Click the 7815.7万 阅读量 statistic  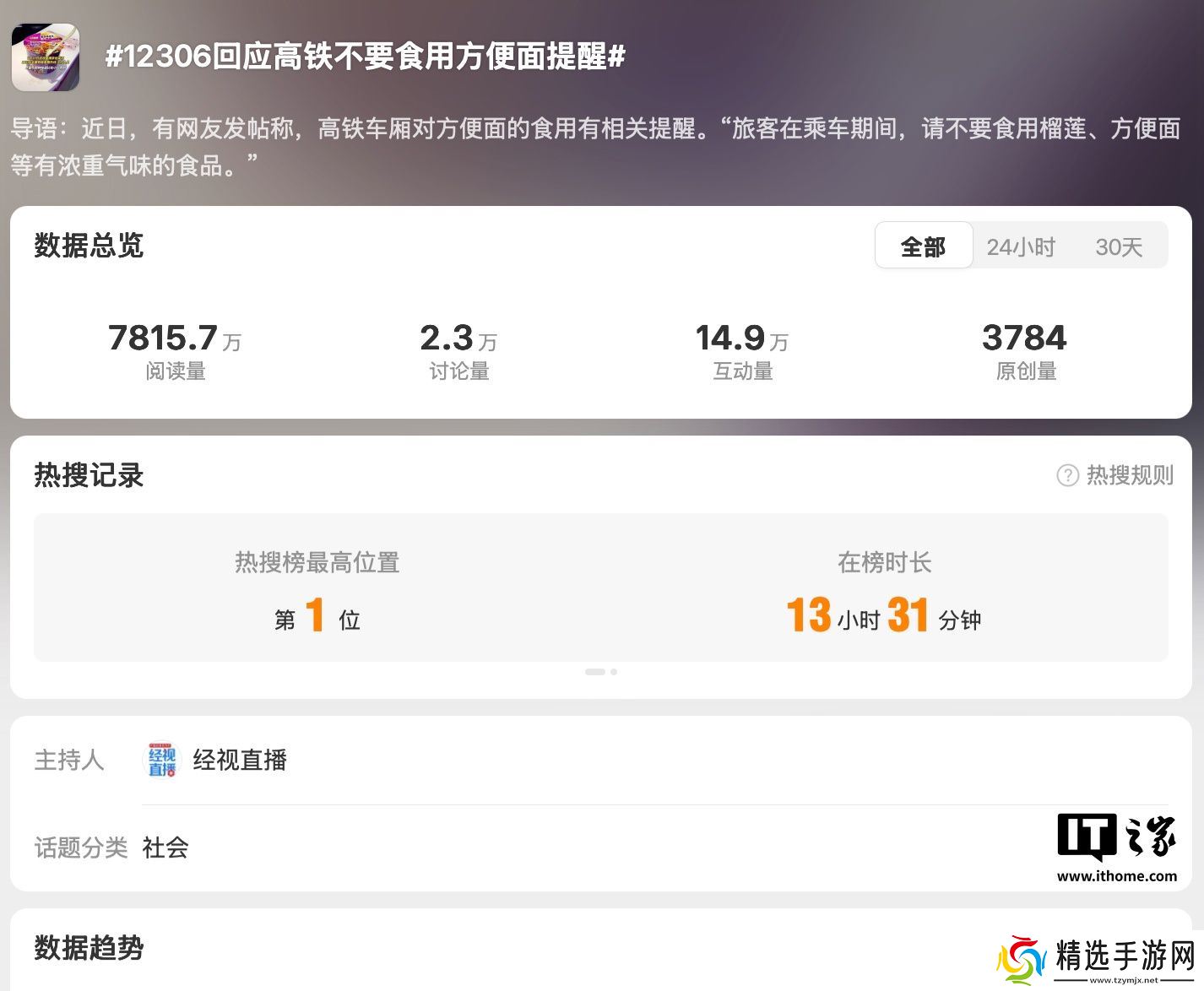pos(175,350)
